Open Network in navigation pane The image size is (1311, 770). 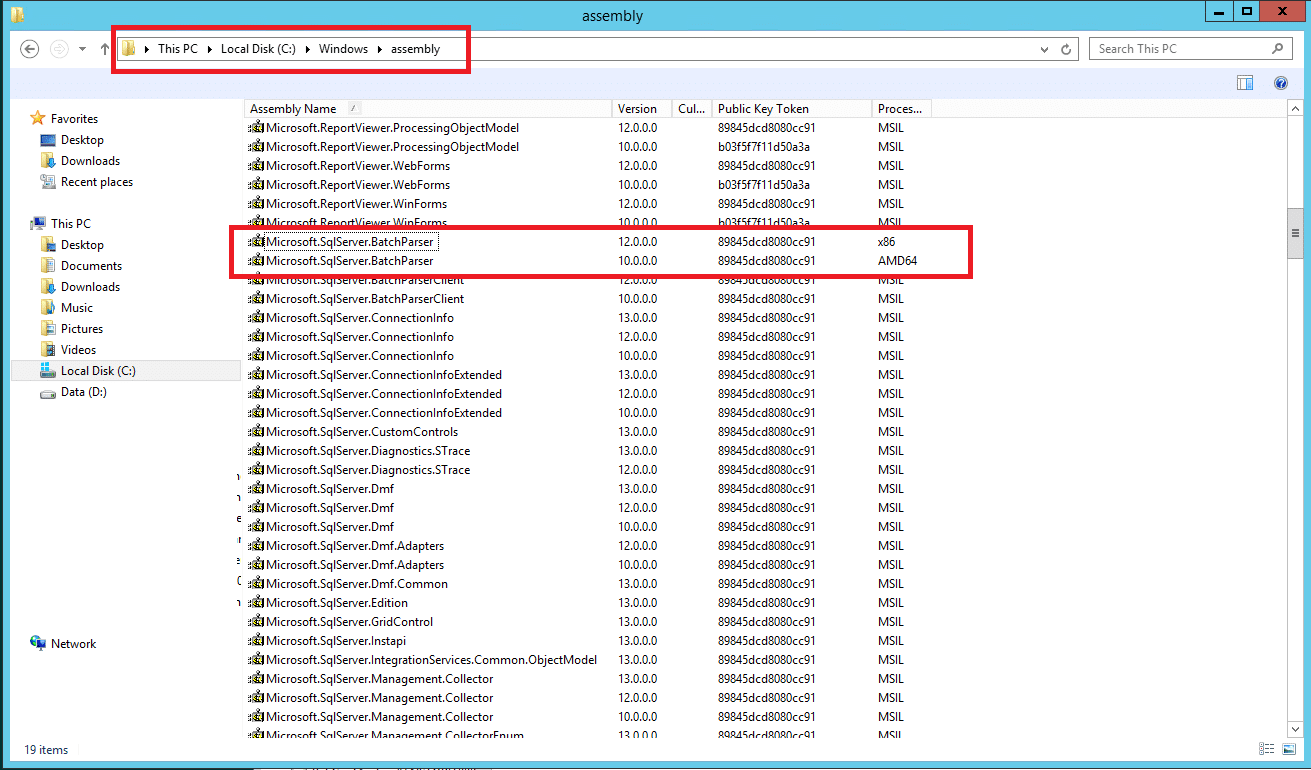(73, 644)
